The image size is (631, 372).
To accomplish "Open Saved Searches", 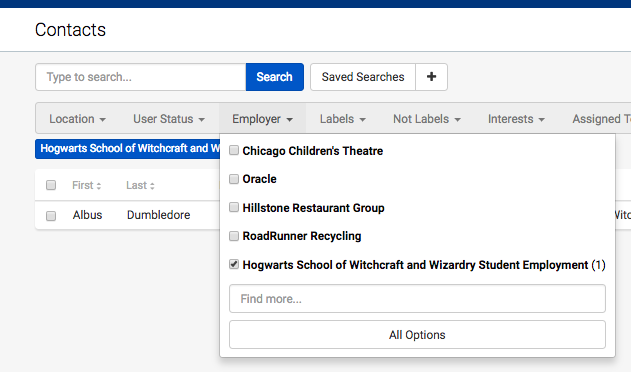I will point(363,77).
